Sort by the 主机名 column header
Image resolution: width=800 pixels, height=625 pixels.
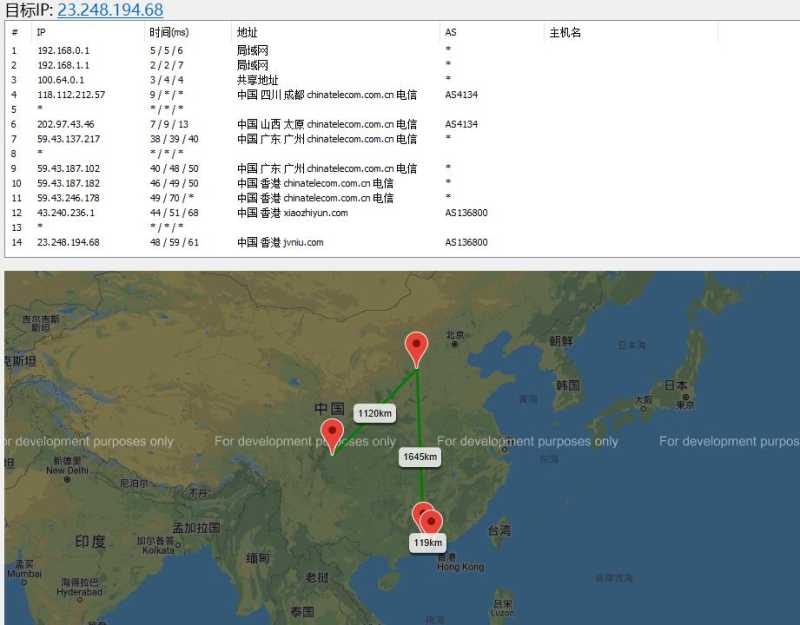pyautogui.click(x=565, y=33)
